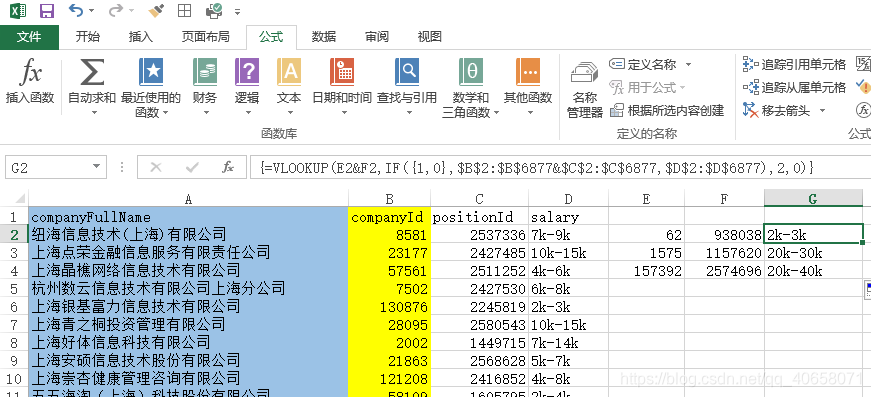This screenshot has height=397, width=871.
Task: Switch to the 开始 Home tab
Action: (x=88, y=37)
